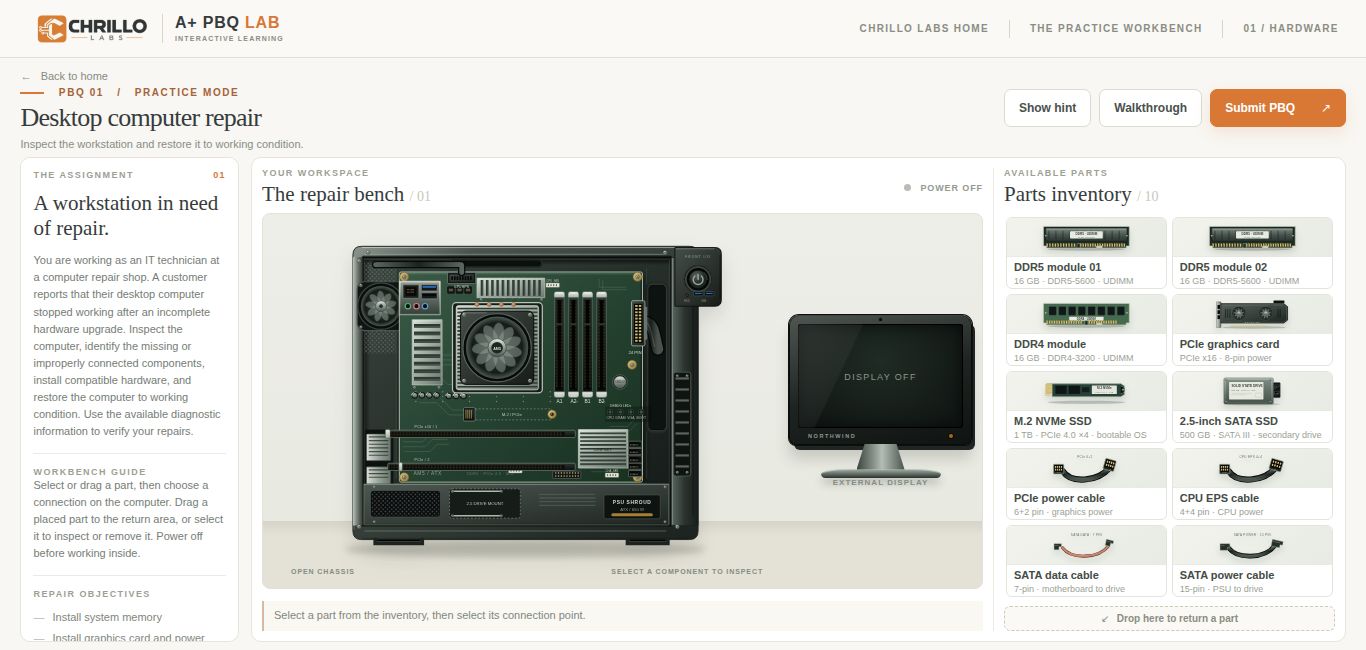
Task: Open Chrillo Labs Home nav link
Action: [923, 28]
